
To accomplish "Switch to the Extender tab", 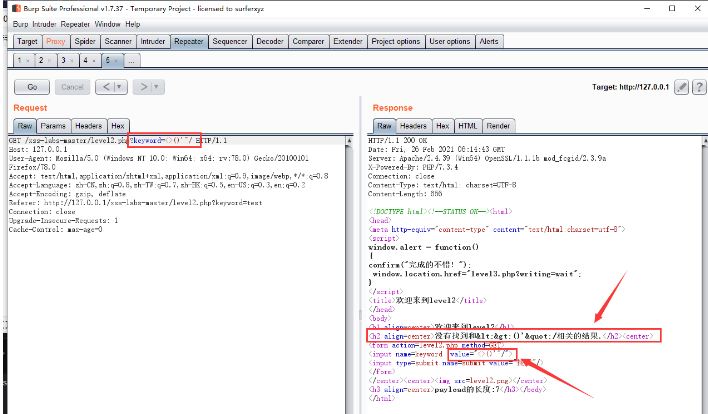I will (348, 42).
